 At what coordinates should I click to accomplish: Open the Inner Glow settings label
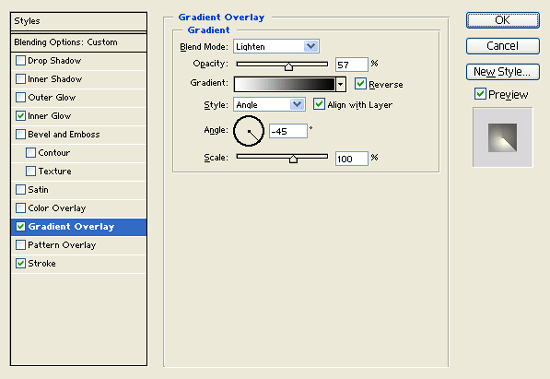49,116
